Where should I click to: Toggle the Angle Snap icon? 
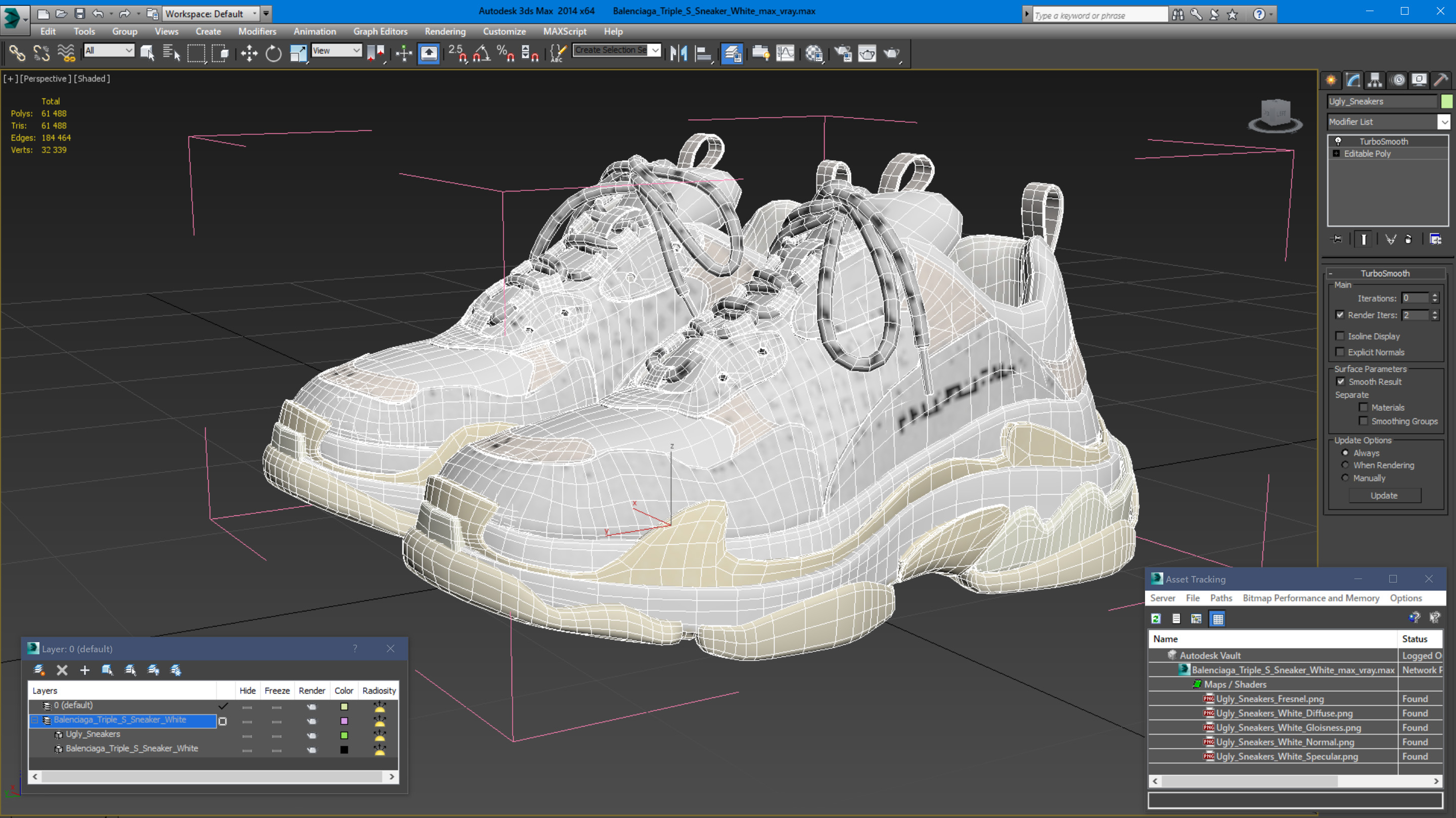(482, 53)
